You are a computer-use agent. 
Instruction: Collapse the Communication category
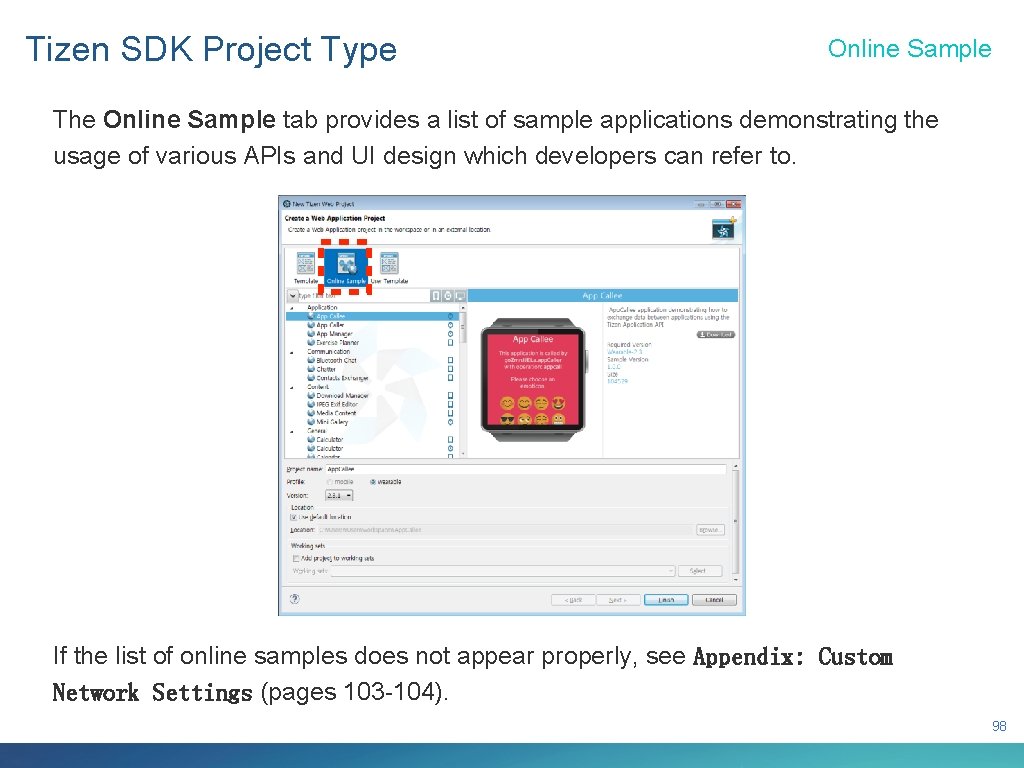[x=292, y=352]
